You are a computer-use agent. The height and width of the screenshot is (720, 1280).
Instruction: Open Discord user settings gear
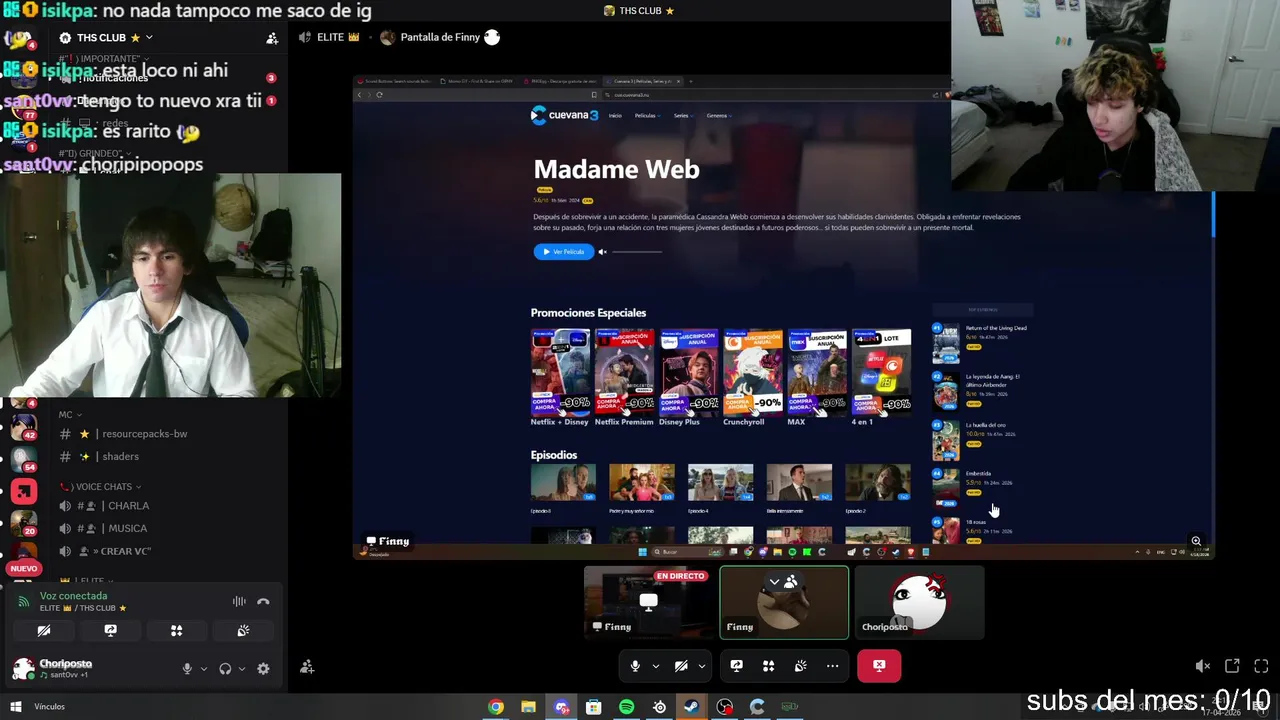click(x=263, y=669)
